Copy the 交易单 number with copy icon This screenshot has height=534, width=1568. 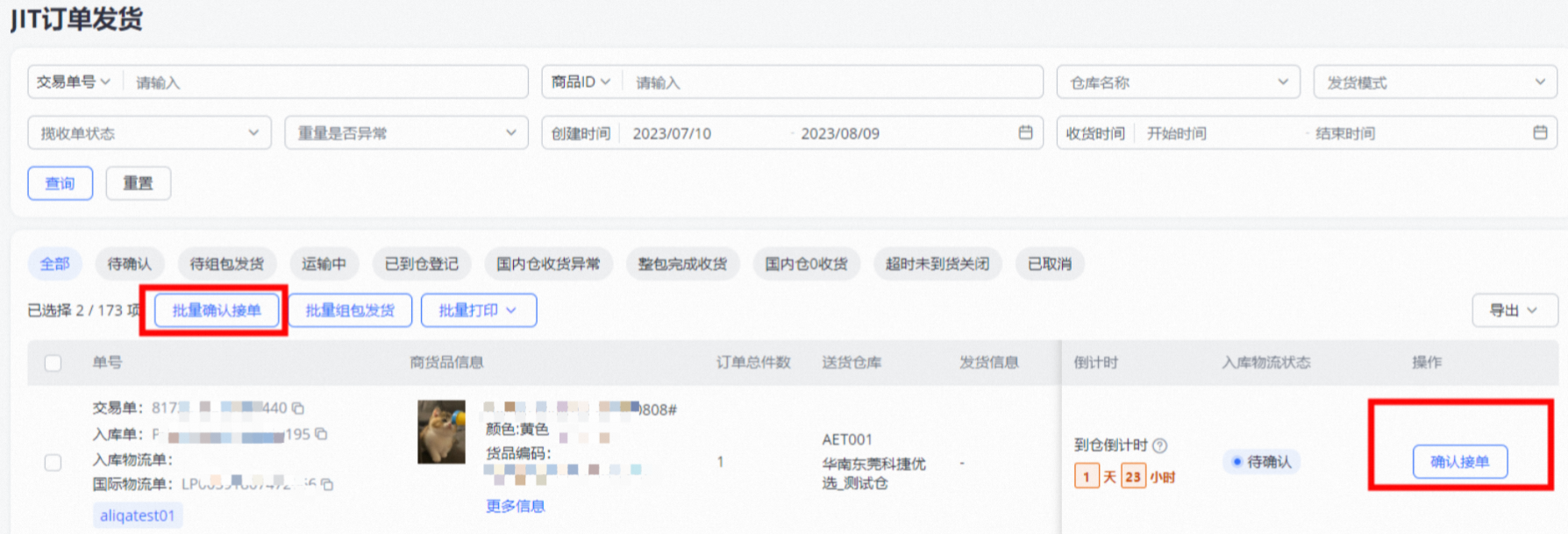tap(298, 408)
